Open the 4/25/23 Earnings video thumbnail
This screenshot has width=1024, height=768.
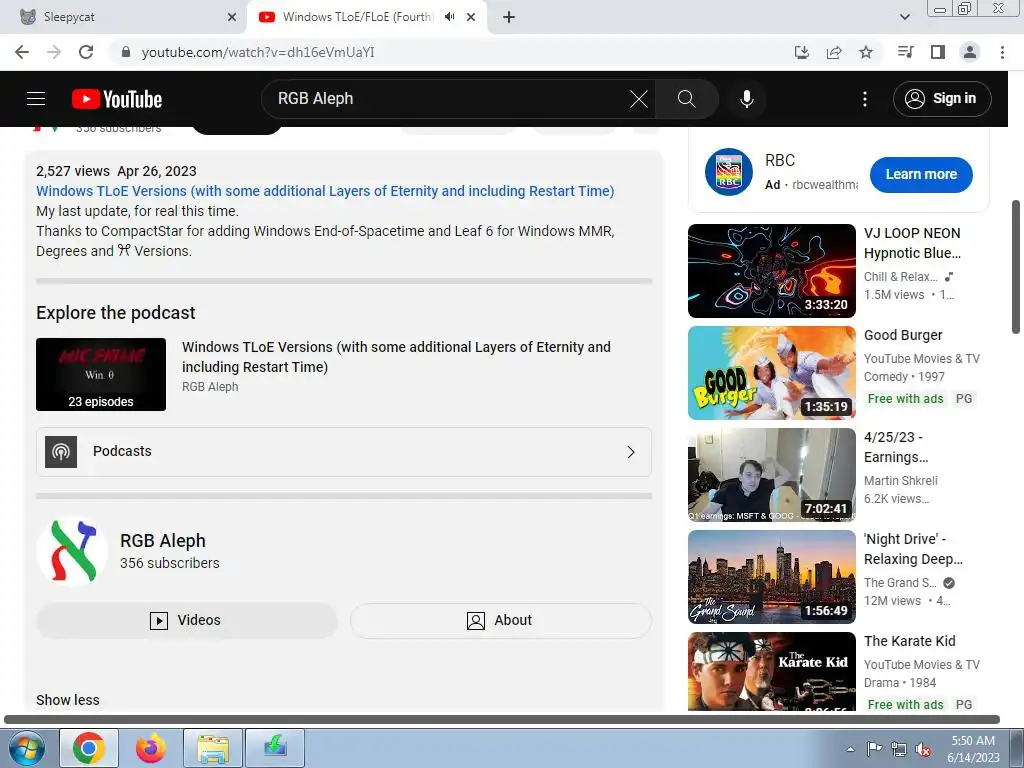pyautogui.click(x=771, y=475)
